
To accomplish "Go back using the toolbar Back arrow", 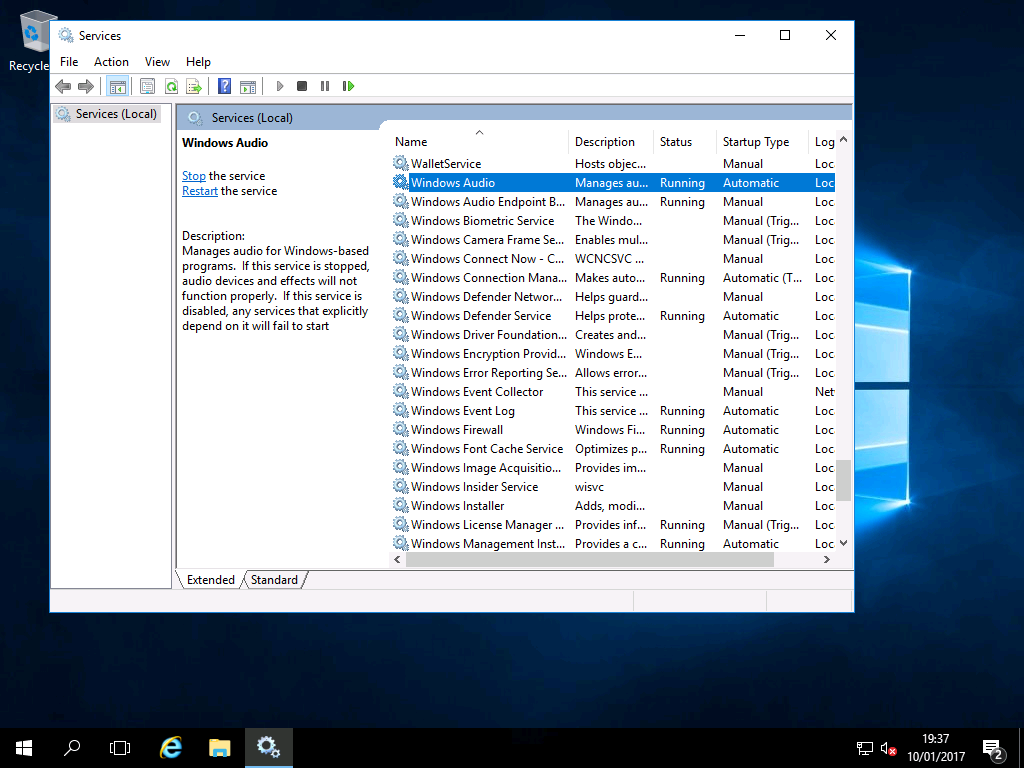I will [x=63, y=86].
